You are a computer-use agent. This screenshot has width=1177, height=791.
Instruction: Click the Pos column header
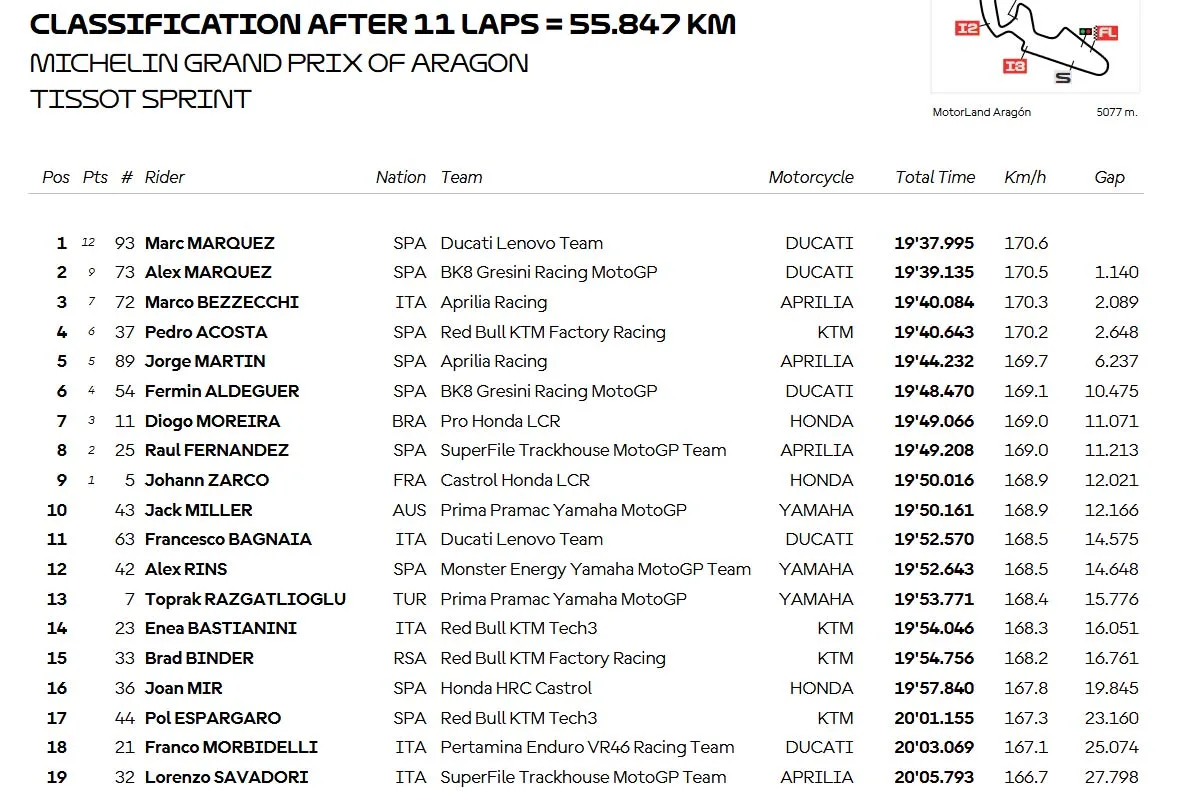pos(56,177)
